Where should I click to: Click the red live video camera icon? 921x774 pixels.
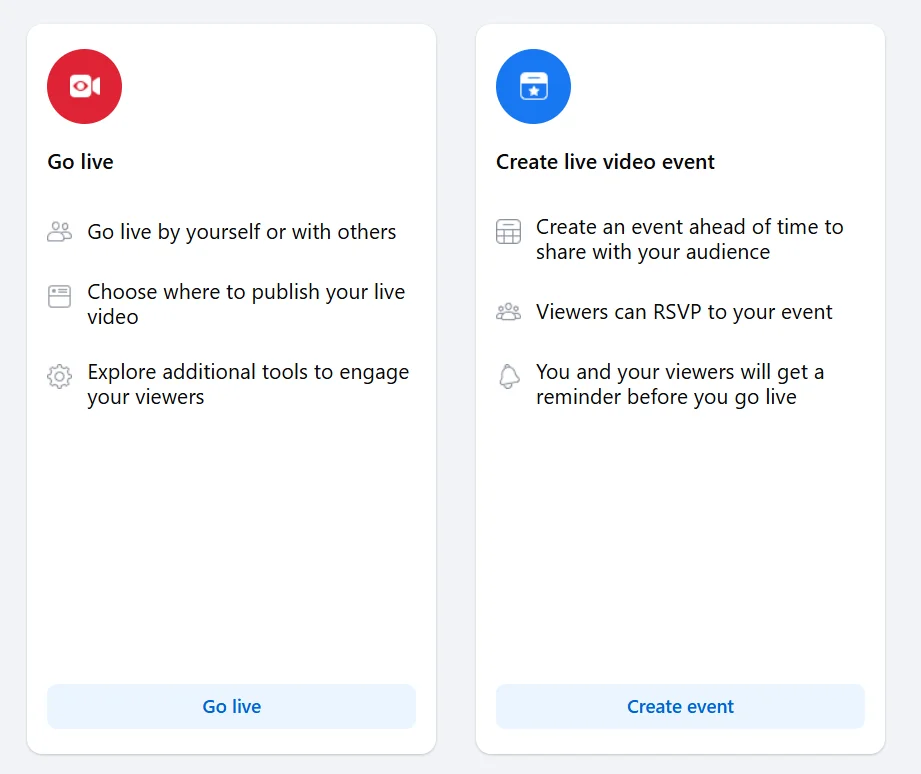tap(84, 86)
